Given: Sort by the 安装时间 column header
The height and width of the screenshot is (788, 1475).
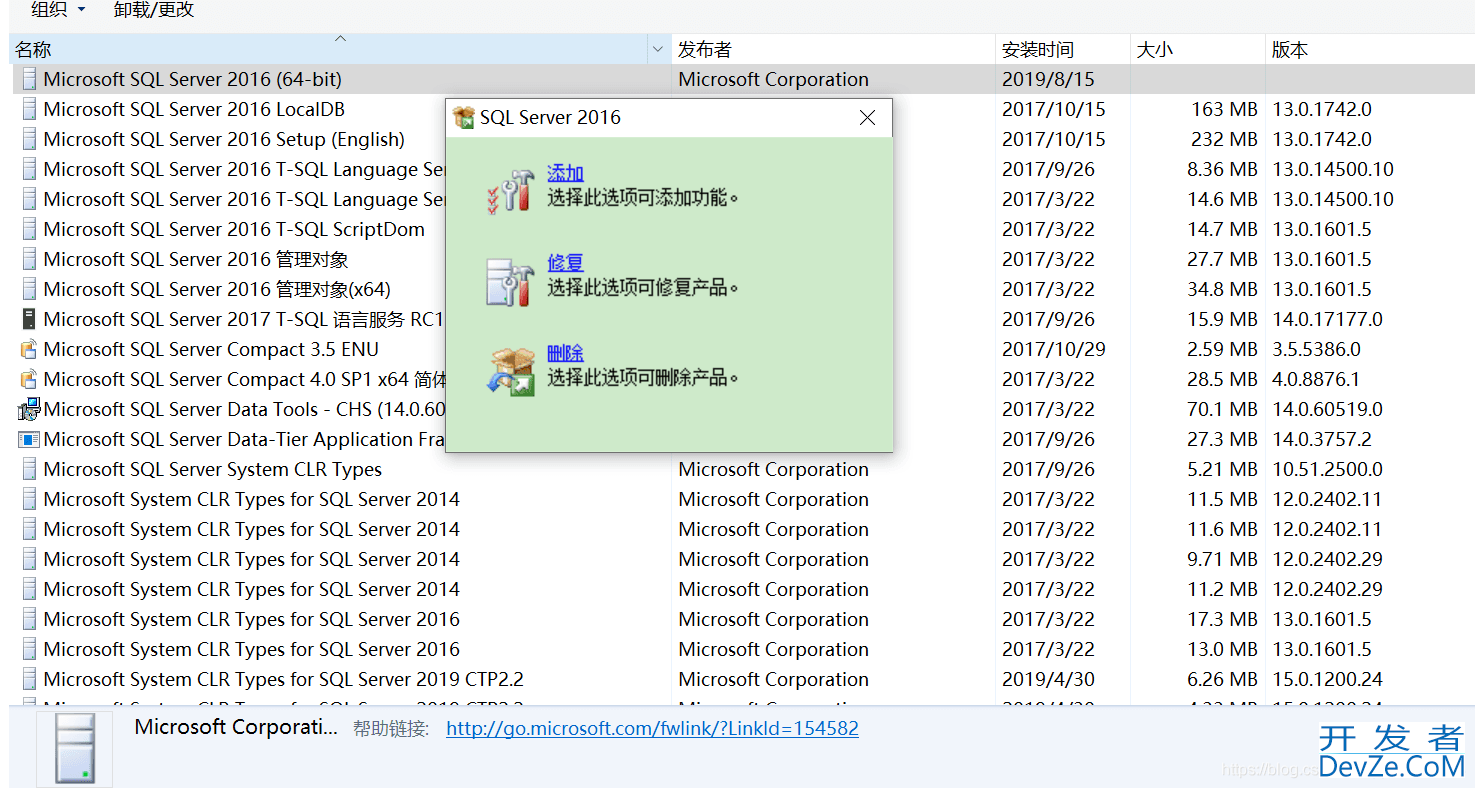Looking at the screenshot, I should pos(1062,49).
